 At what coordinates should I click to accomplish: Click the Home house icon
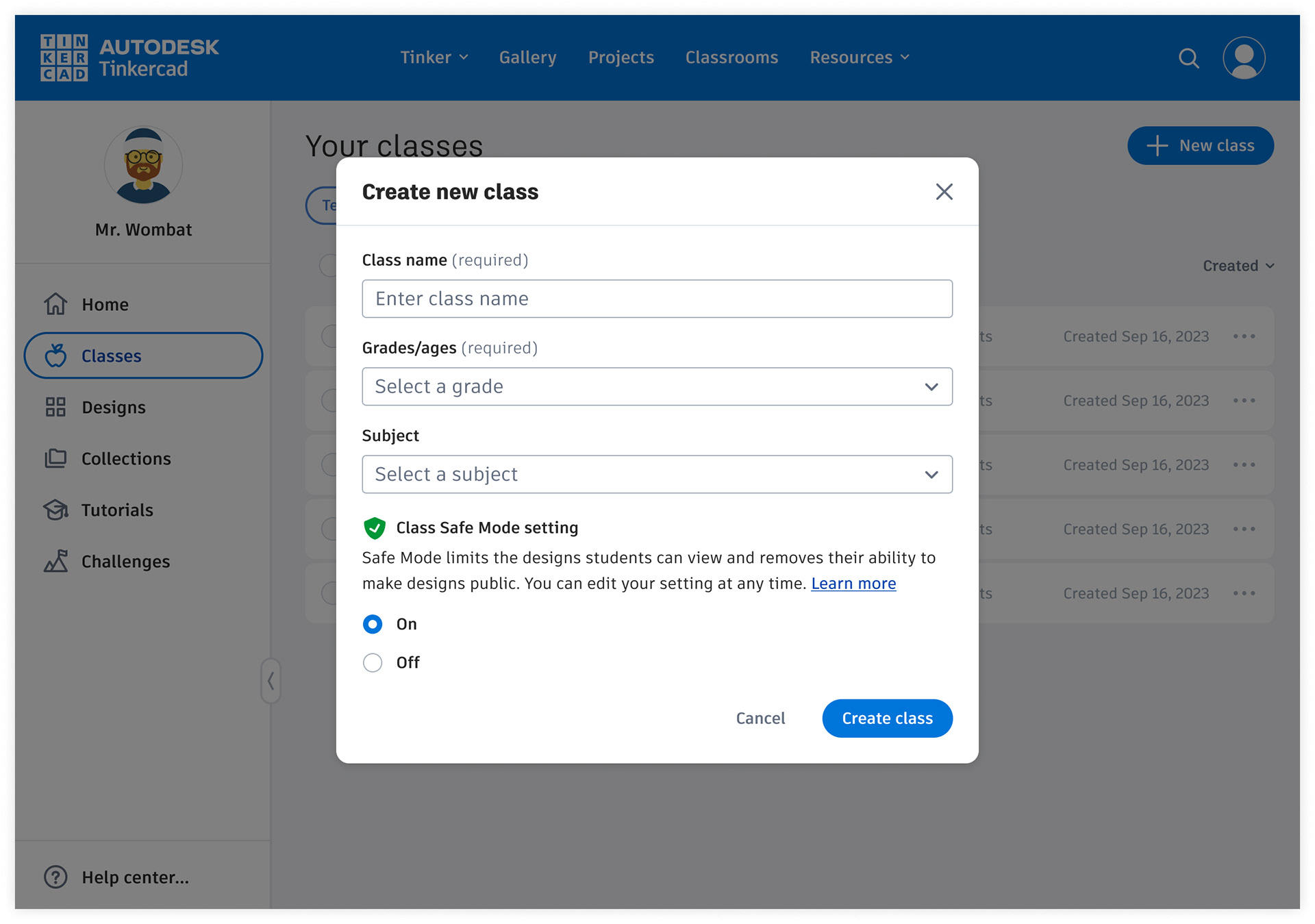coord(55,304)
